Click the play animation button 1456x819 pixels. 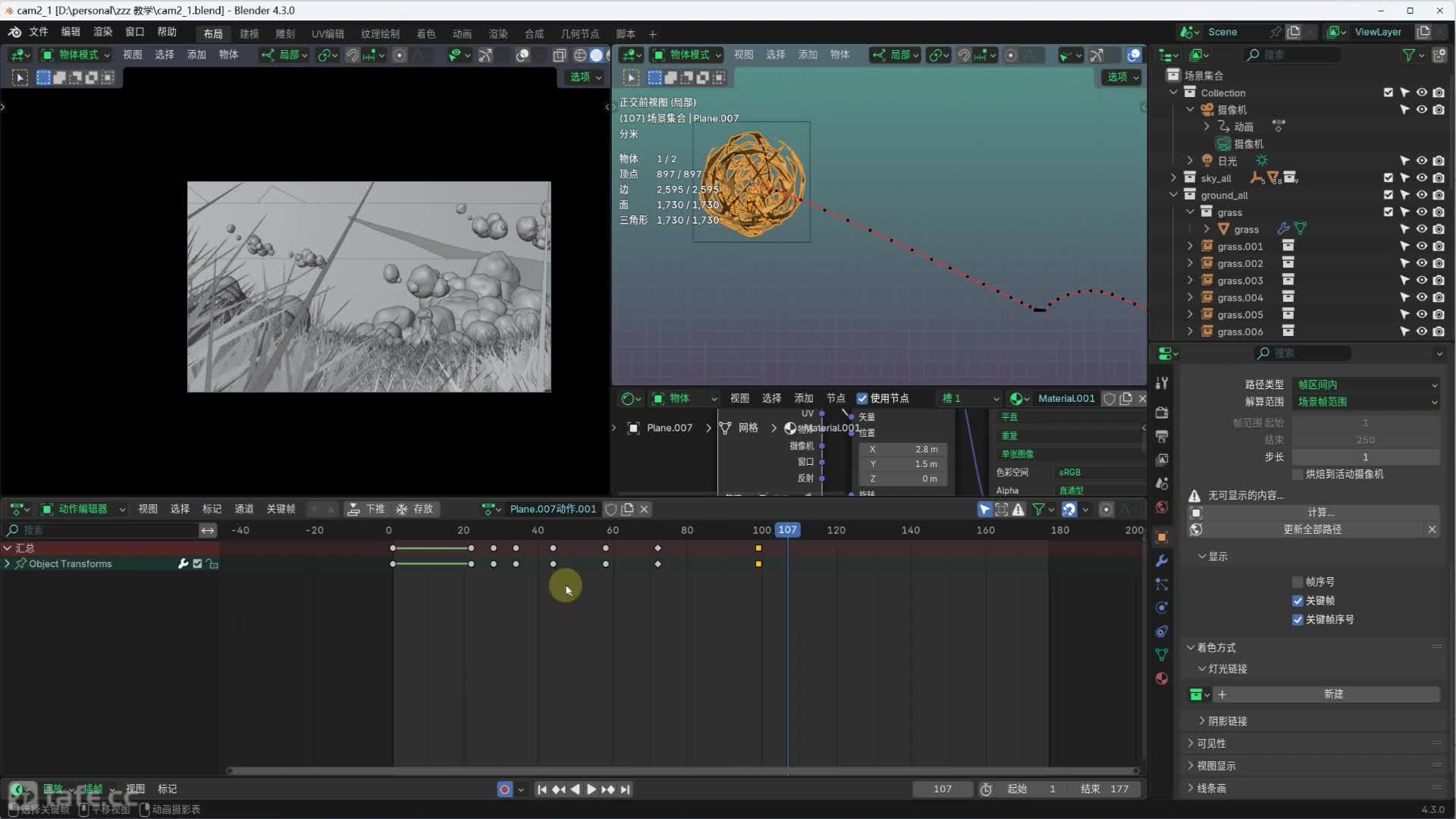click(x=591, y=789)
